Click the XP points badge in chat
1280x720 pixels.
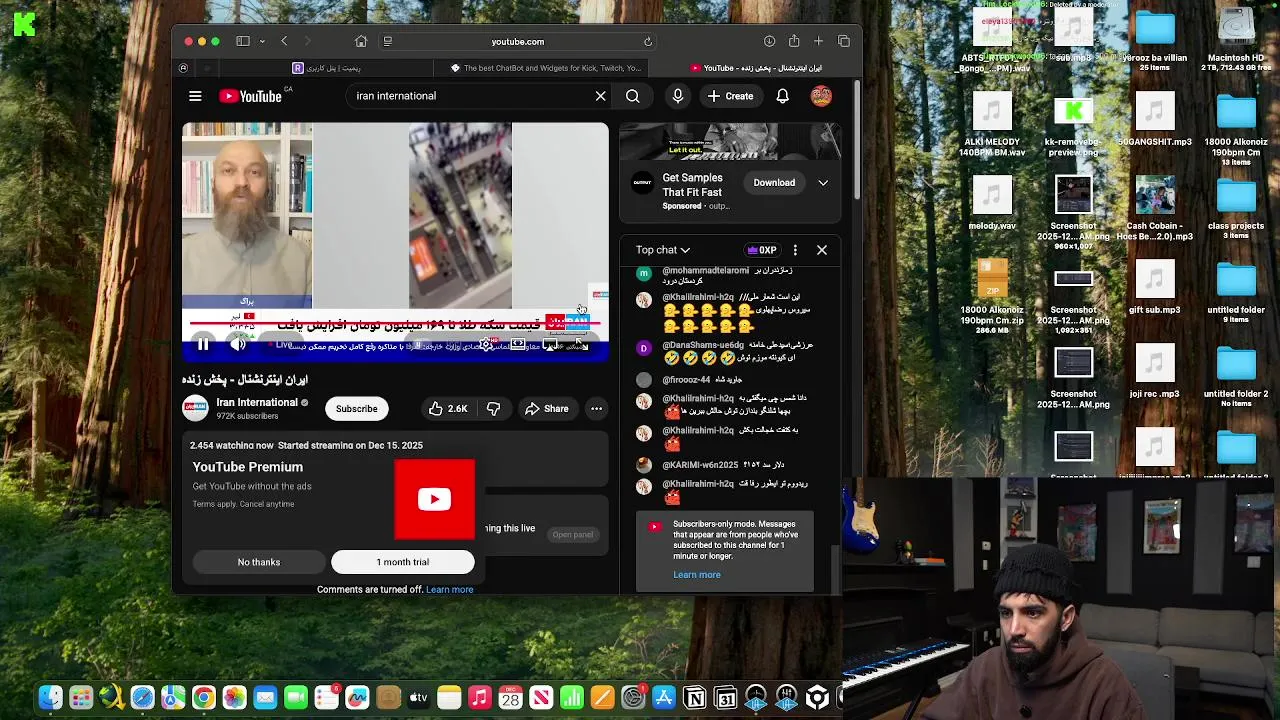(x=762, y=250)
